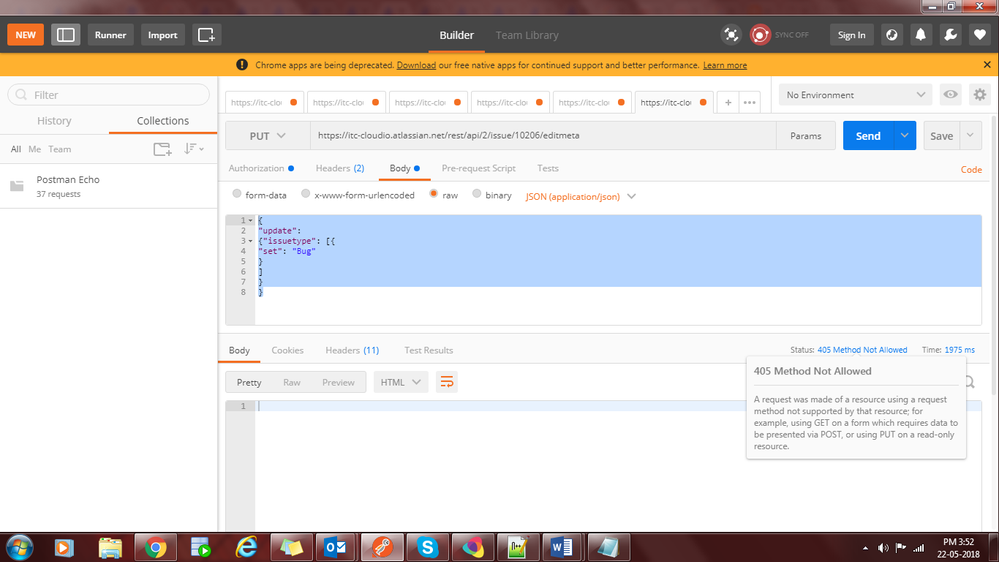Click the Download link in banner
Viewport: 999px width, 562px height.
(416, 65)
